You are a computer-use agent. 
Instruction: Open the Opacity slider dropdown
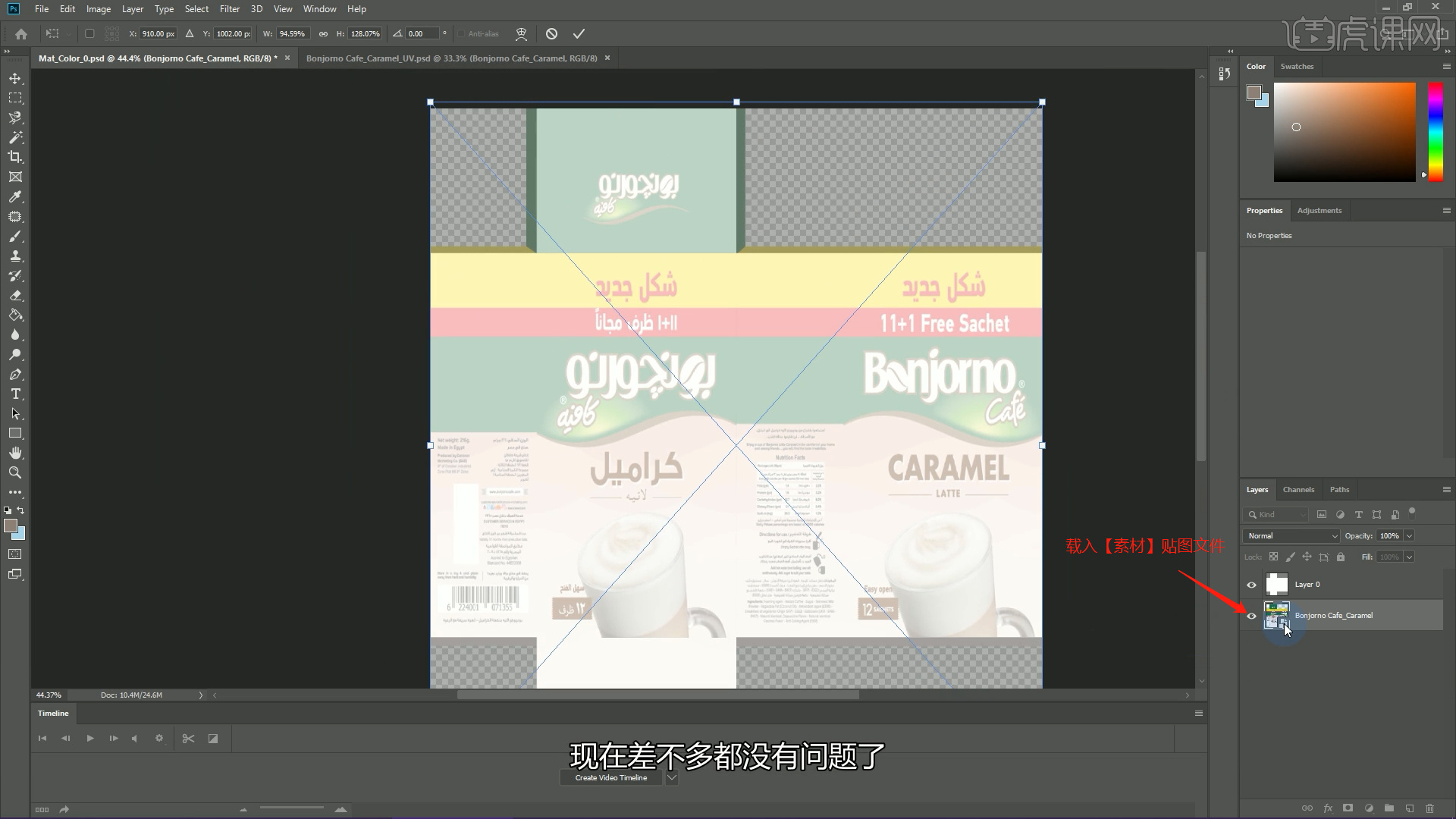coord(1409,536)
